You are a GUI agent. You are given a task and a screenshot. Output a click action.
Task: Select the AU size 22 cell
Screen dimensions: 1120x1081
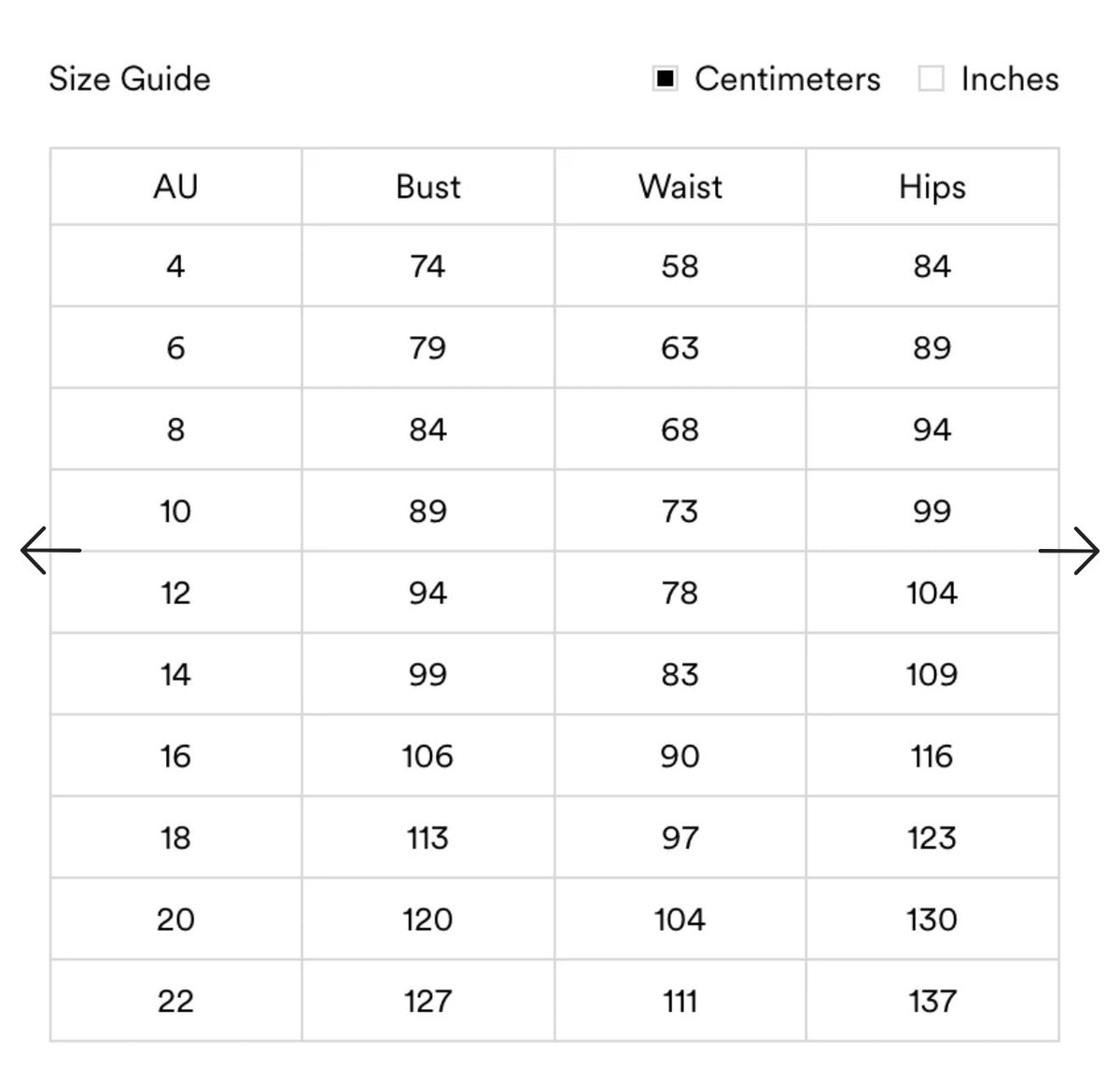tap(175, 1001)
